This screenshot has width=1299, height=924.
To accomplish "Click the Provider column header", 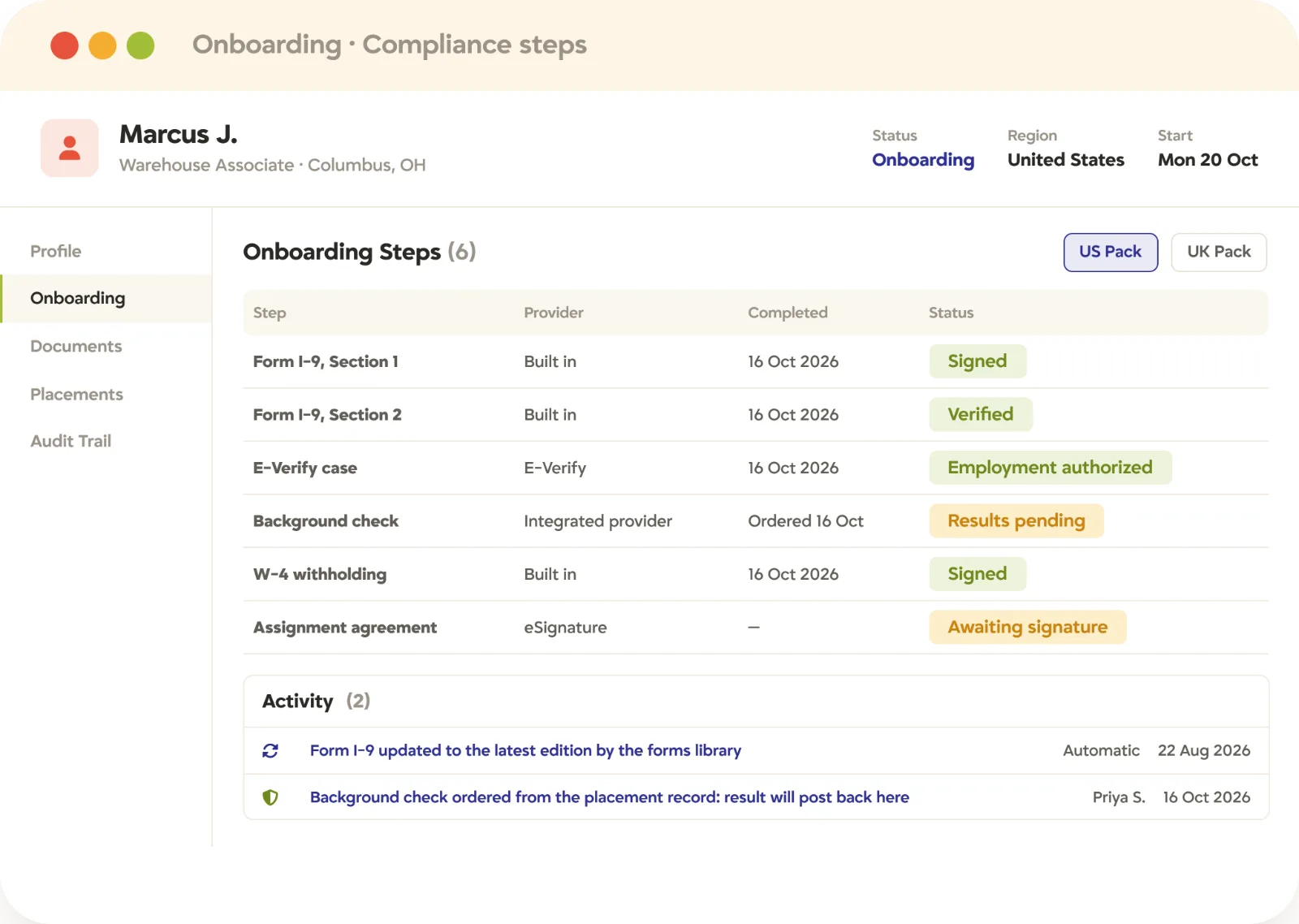I will [554, 313].
